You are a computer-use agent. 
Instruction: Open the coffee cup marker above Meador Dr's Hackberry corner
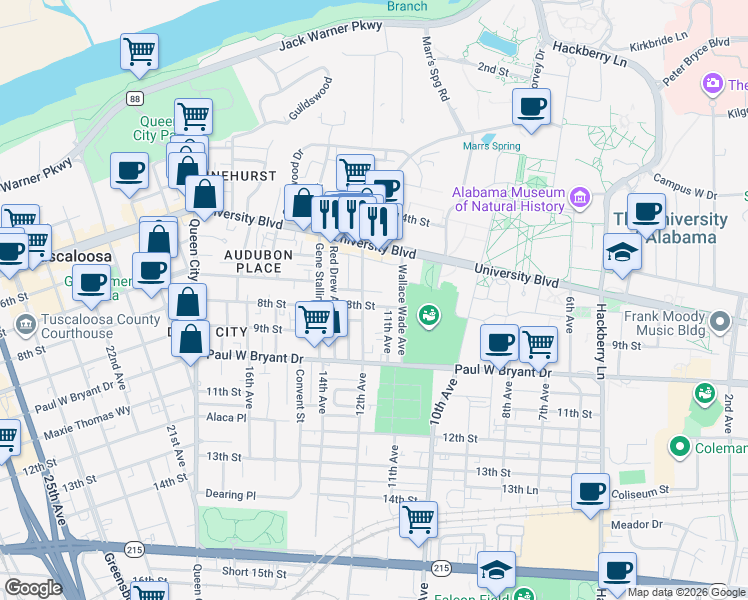[x=617, y=569]
